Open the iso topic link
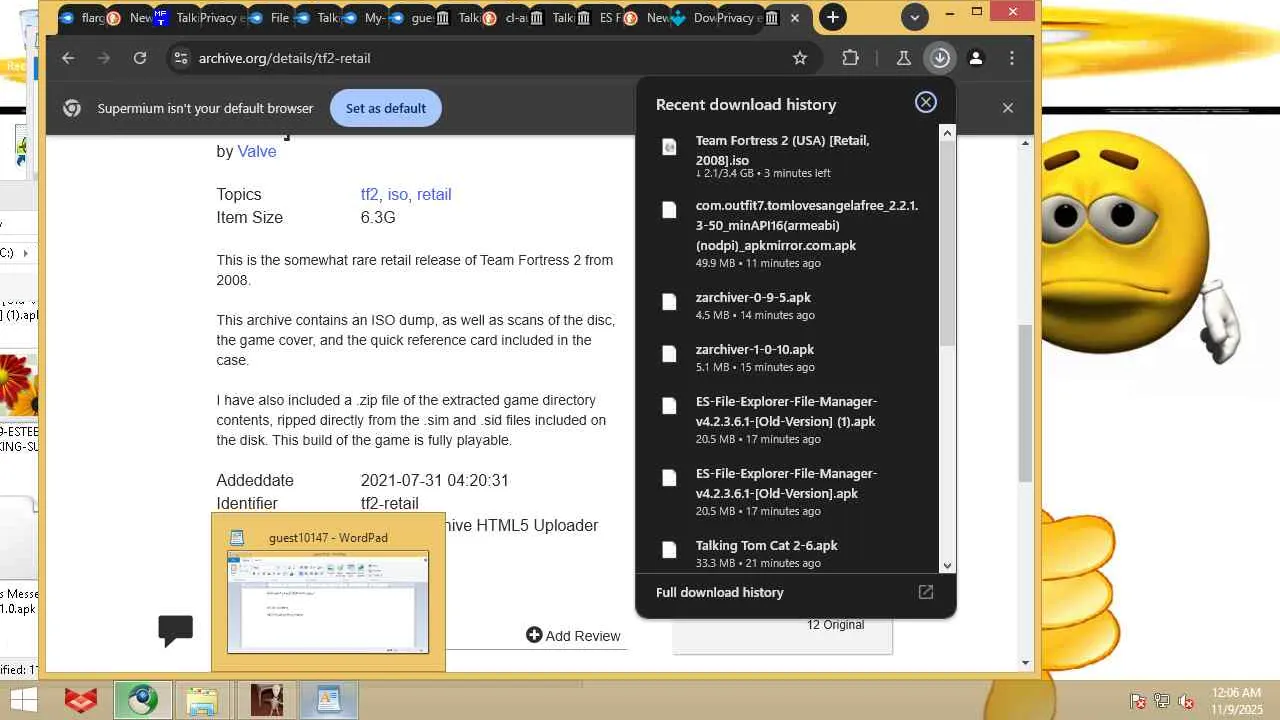The width and height of the screenshot is (1280, 720). pos(397,194)
